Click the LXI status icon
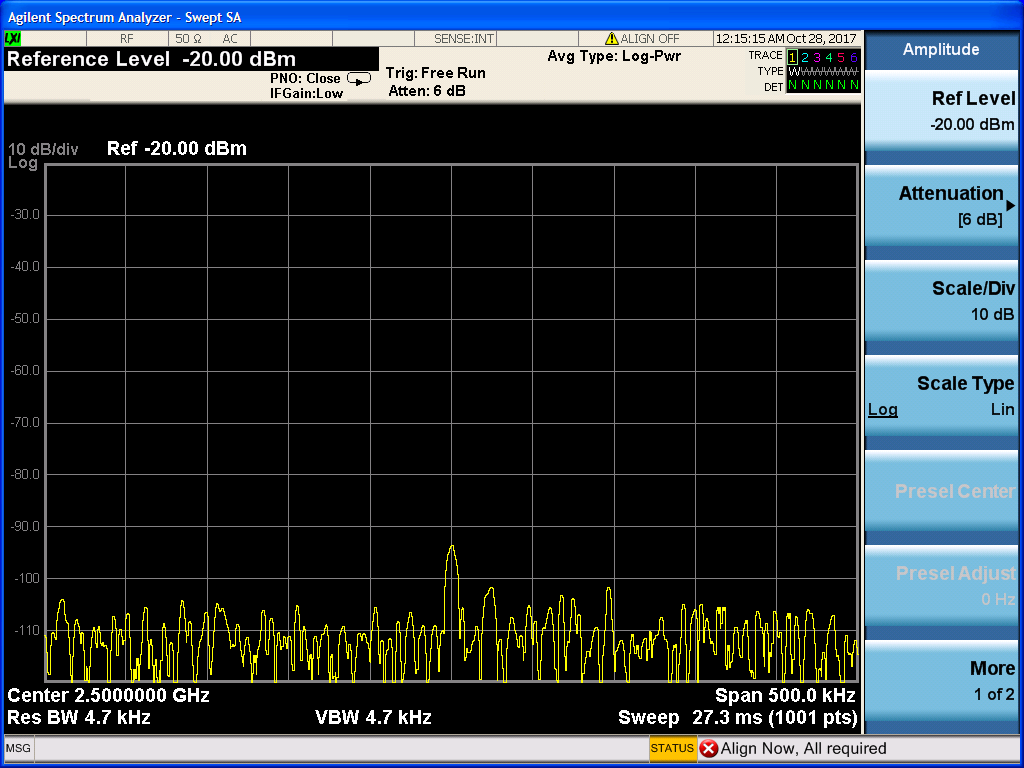Screen dimensions: 1024x768 coord(13,38)
